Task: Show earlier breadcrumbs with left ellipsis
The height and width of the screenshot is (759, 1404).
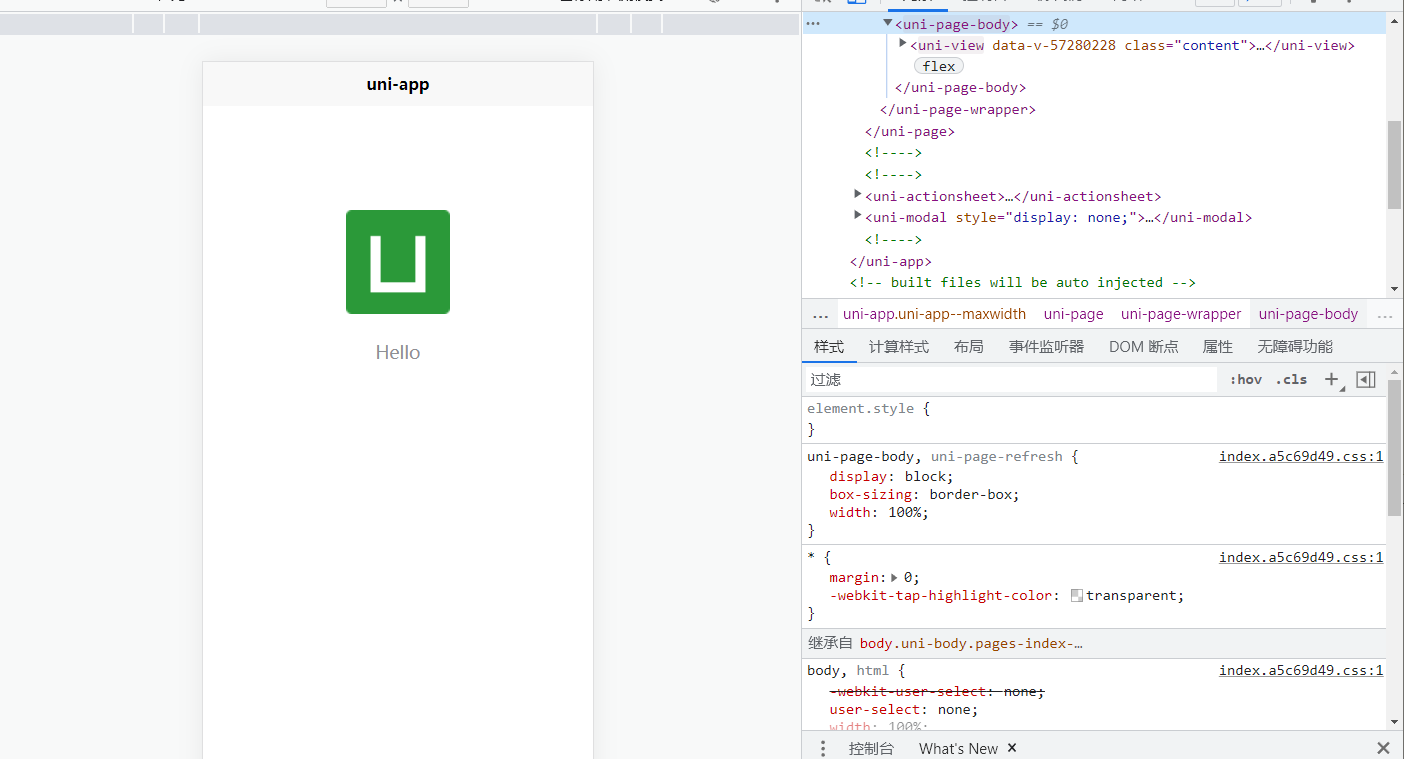Action: 820,315
